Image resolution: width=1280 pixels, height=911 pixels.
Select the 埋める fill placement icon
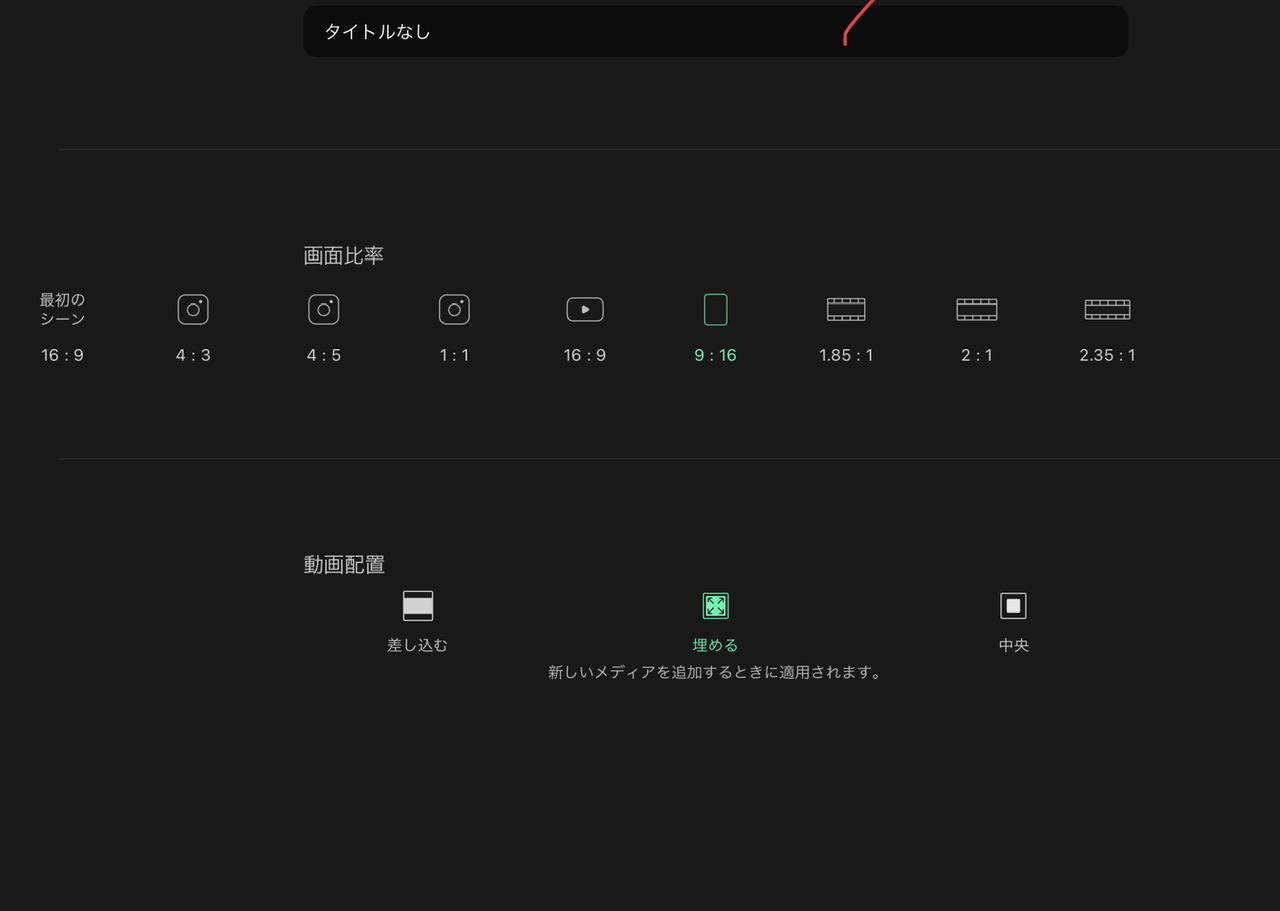pyautogui.click(x=715, y=606)
